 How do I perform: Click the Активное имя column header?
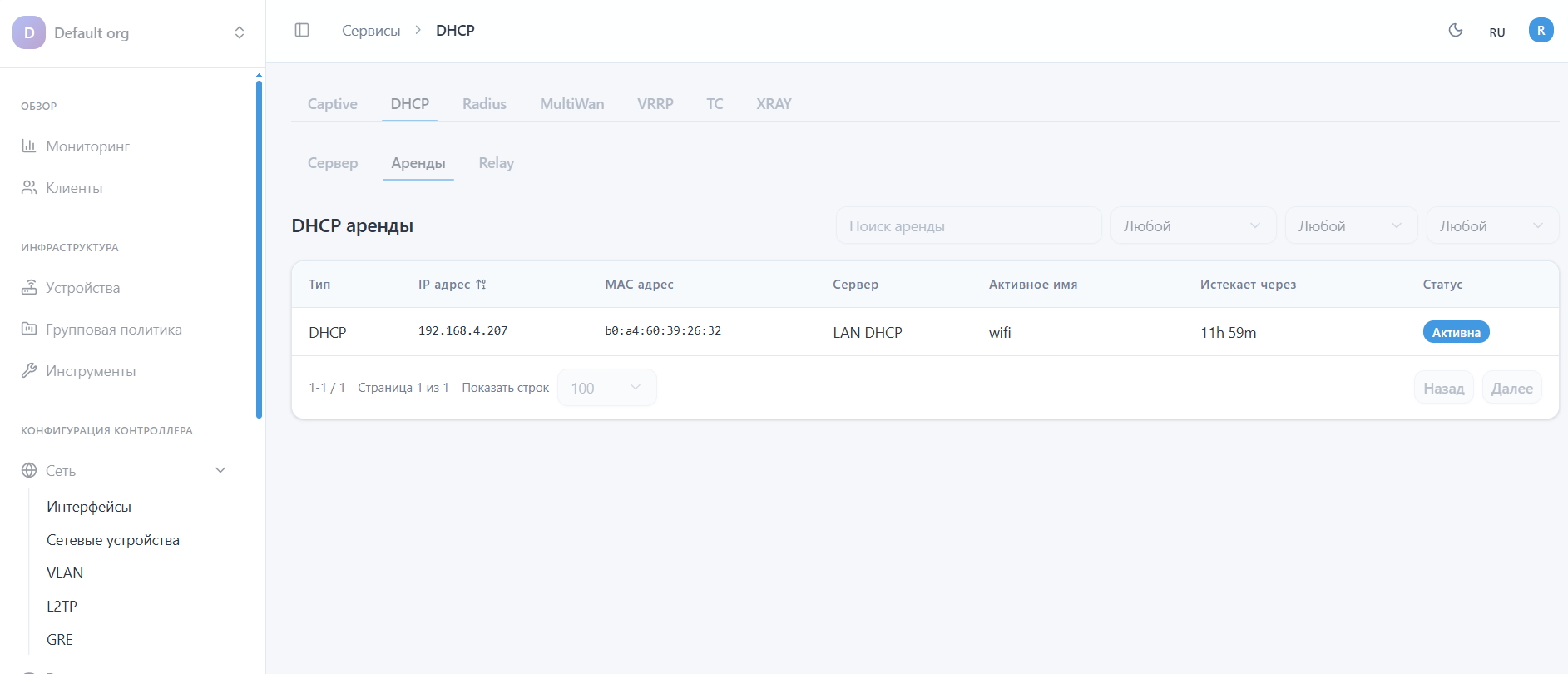[1033, 285]
